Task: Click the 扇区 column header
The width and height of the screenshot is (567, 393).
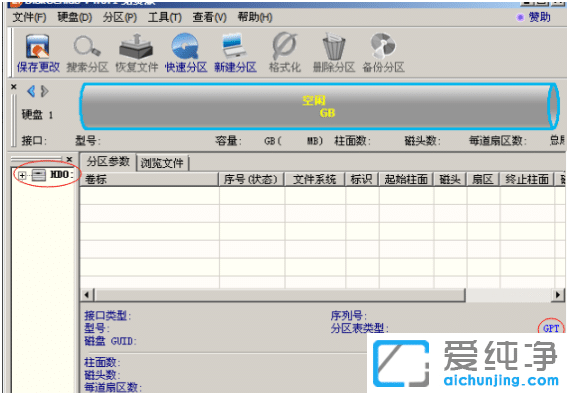Action: point(483,179)
